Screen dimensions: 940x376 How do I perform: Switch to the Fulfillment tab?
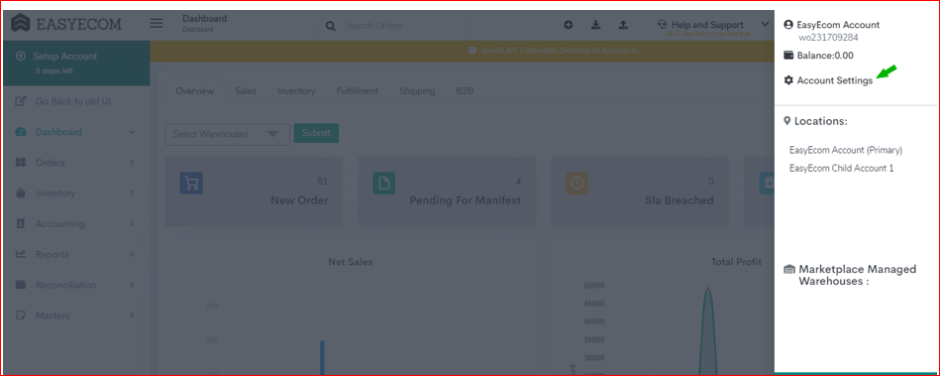[357, 91]
